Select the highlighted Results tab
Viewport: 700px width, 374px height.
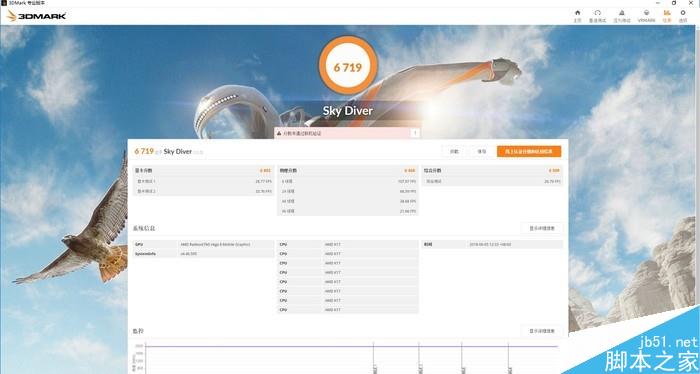(667, 16)
